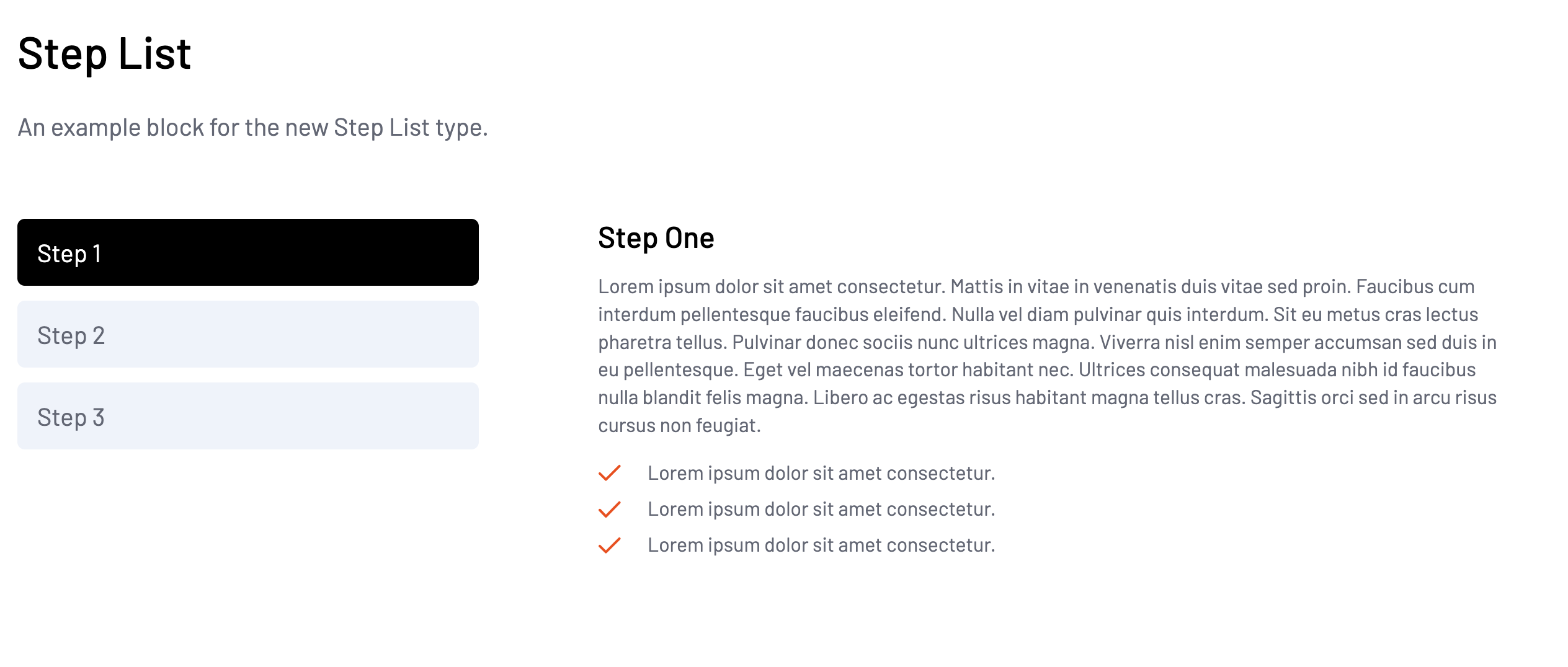1568x667 pixels.
Task: Click the paragraph line starting "interdum pellentesque"
Action: pos(1038,314)
